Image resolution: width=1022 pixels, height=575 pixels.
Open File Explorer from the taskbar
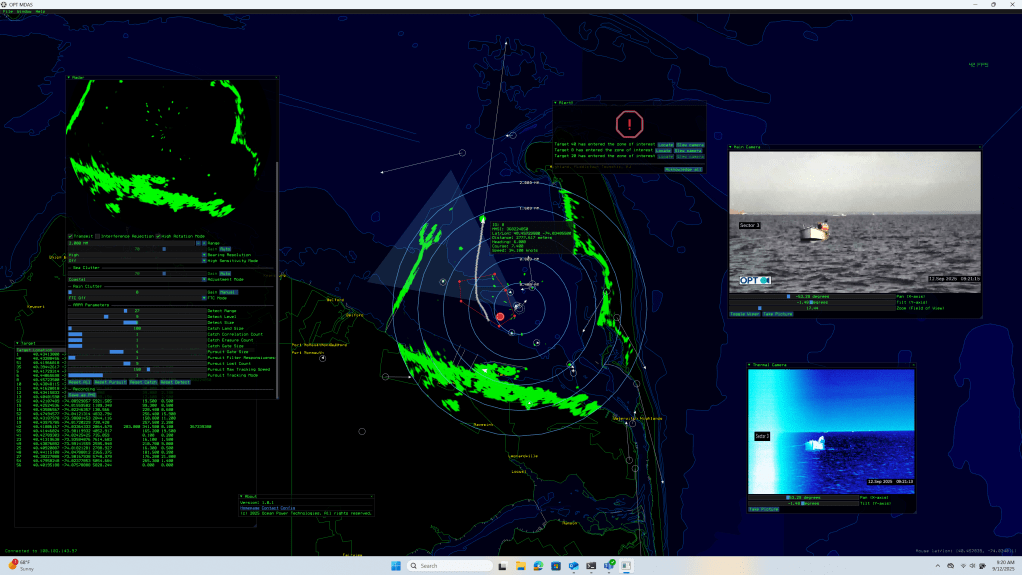520,565
